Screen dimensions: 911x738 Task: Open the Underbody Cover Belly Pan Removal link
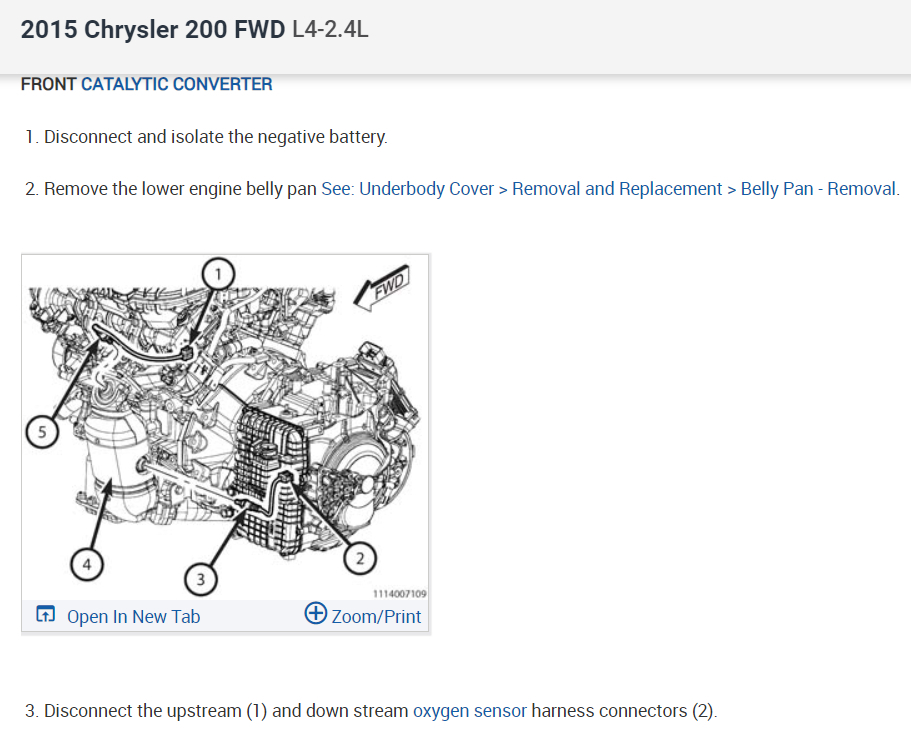click(610, 189)
